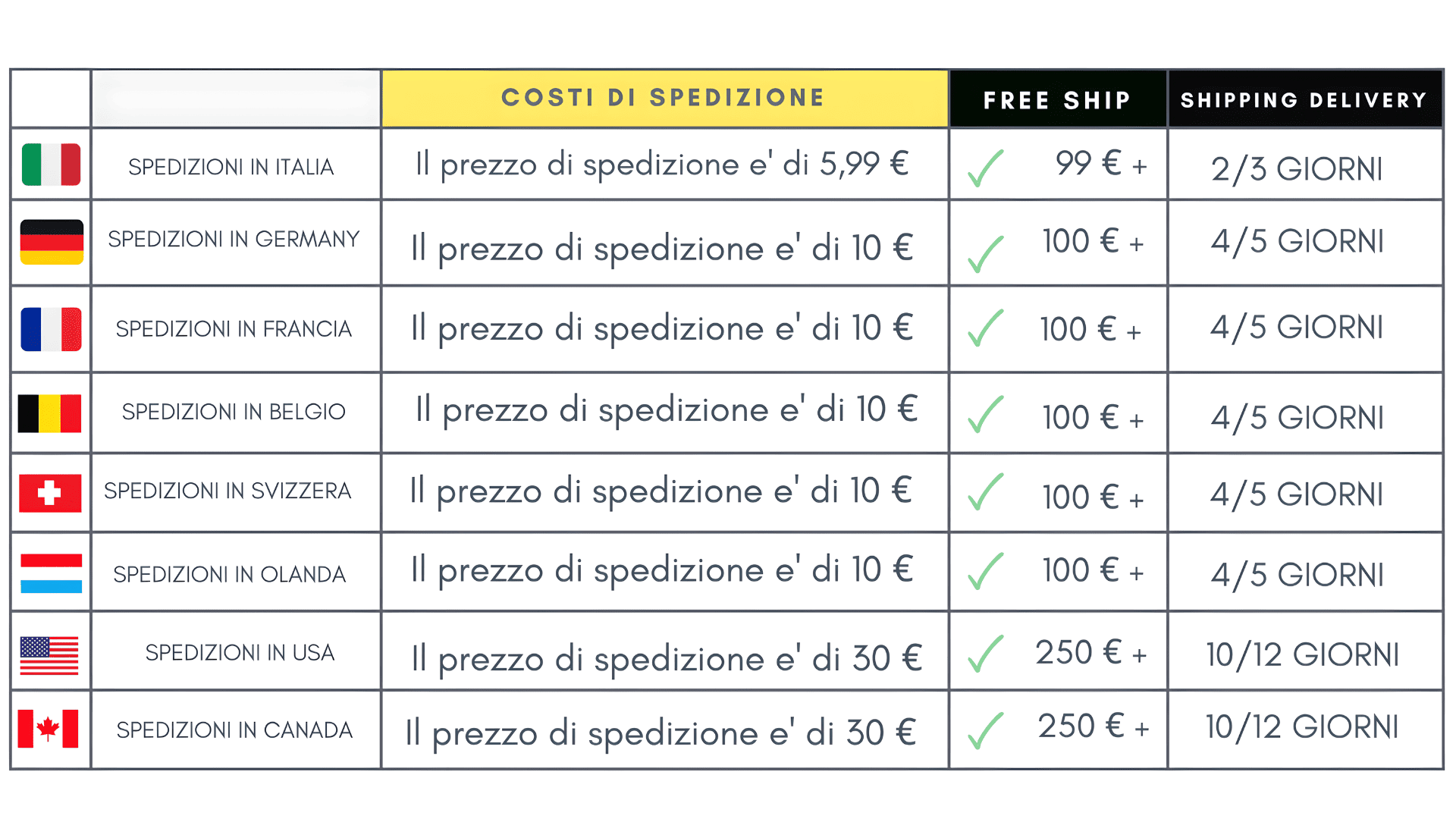Click the Netherlands flag icon
The height and width of the screenshot is (819, 1456).
point(51,573)
